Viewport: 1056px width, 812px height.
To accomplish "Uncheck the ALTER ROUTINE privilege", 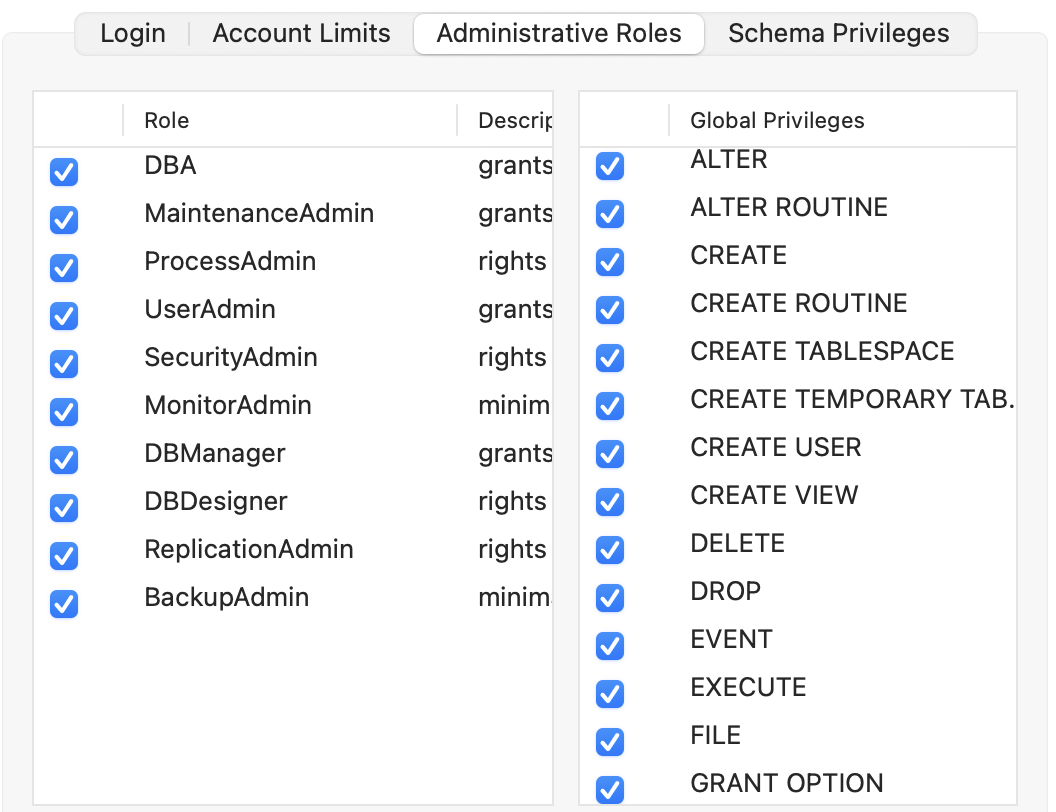I will click(610, 214).
